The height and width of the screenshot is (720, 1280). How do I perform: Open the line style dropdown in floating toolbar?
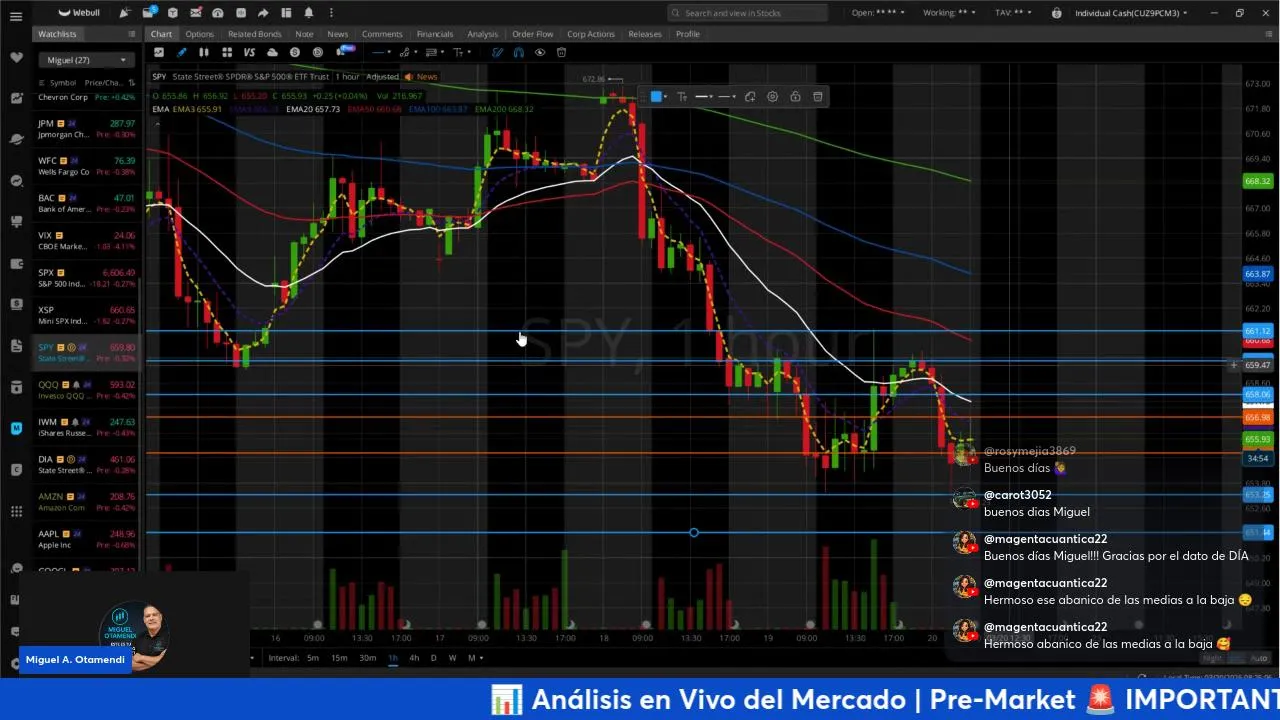point(727,97)
